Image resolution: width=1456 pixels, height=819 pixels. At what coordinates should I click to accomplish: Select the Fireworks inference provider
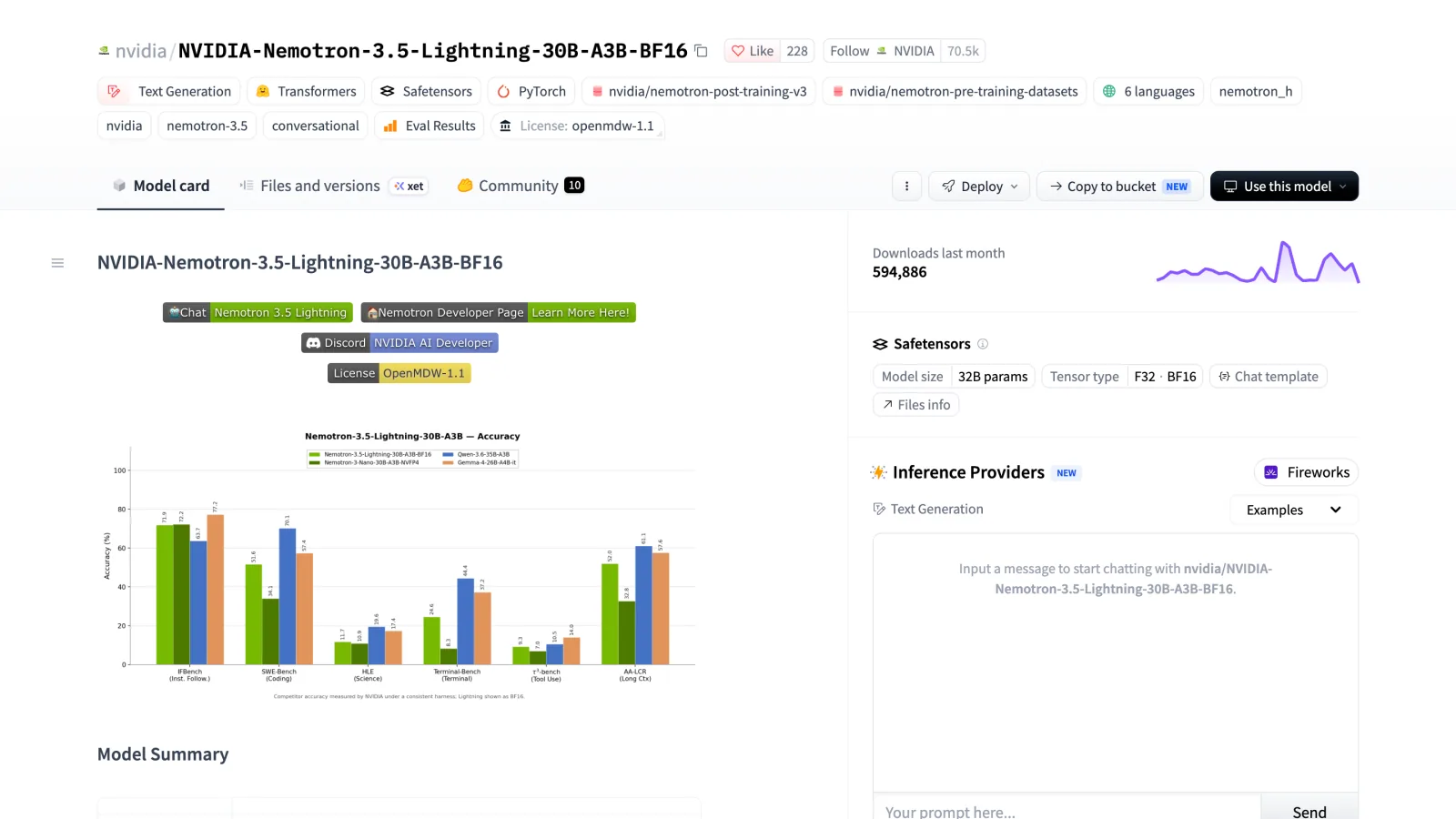(x=1306, y=472)
